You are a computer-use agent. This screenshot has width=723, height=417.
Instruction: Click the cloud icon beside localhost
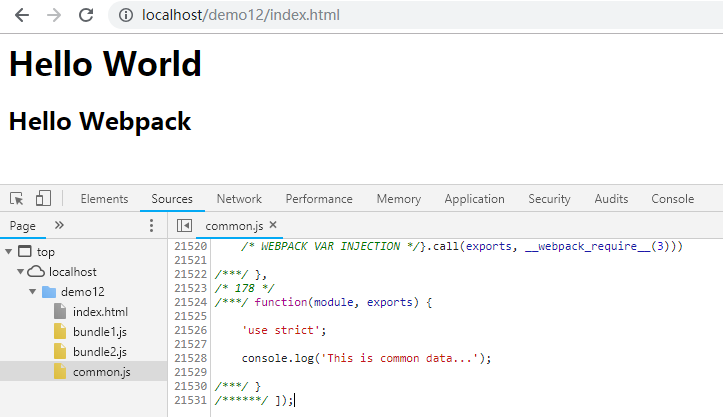[x=36, y=271]
